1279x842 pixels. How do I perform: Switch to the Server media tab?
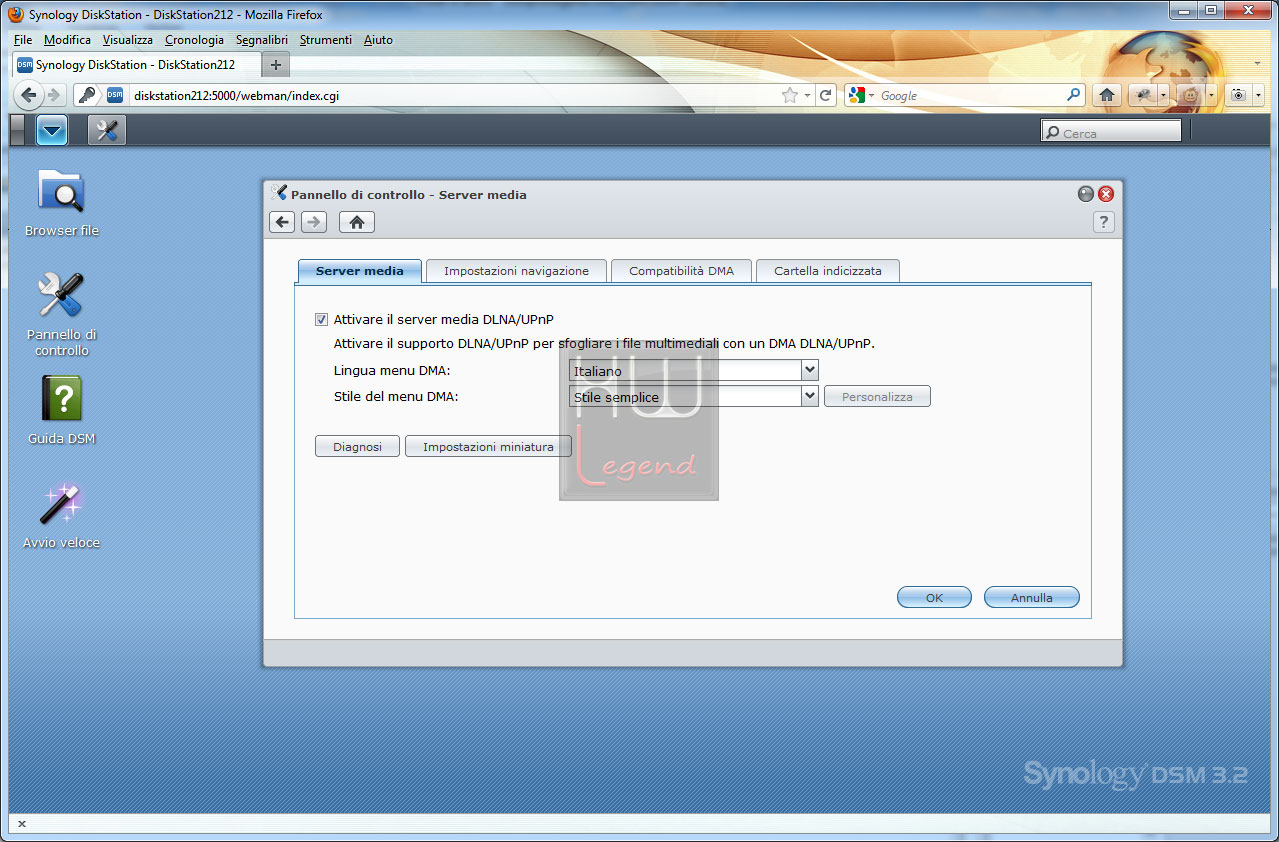360,271
